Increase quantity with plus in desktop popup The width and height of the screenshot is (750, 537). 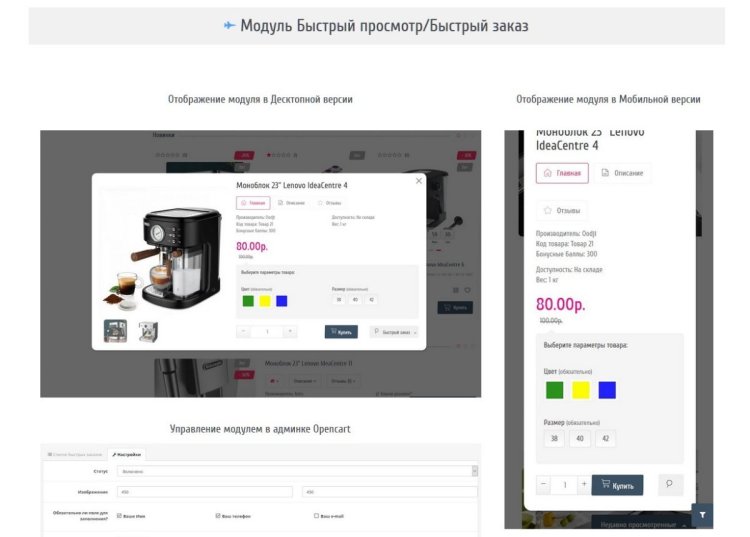(x=289, y=331)
